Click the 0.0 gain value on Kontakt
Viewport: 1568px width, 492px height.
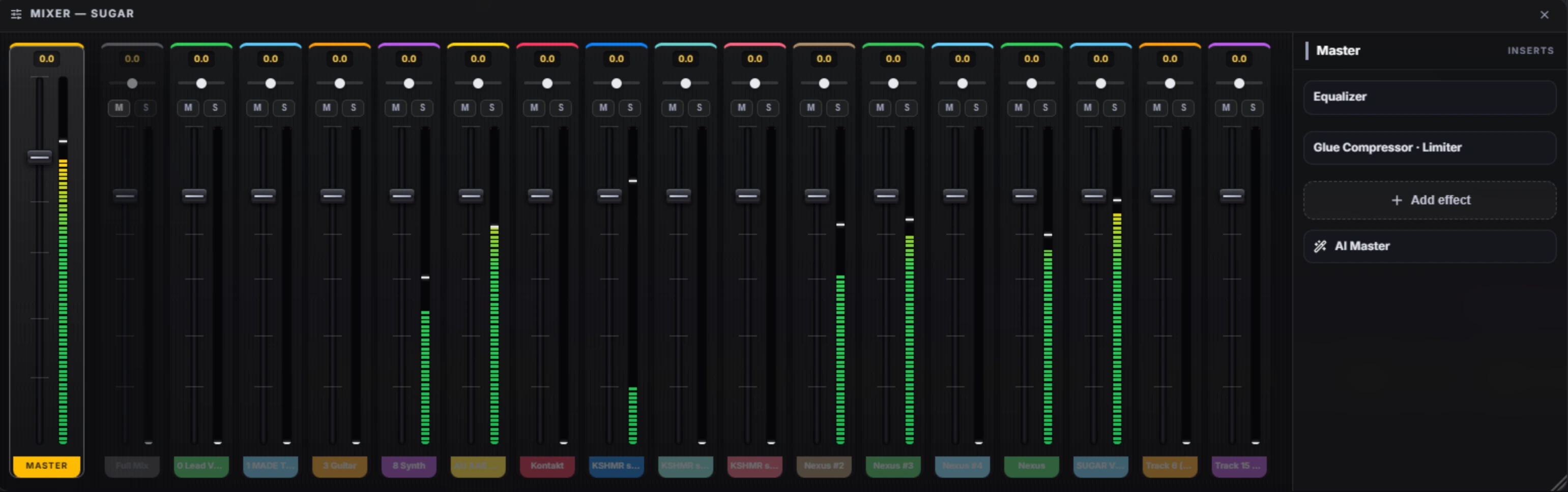pyautogui.click(x=547, y=59)
